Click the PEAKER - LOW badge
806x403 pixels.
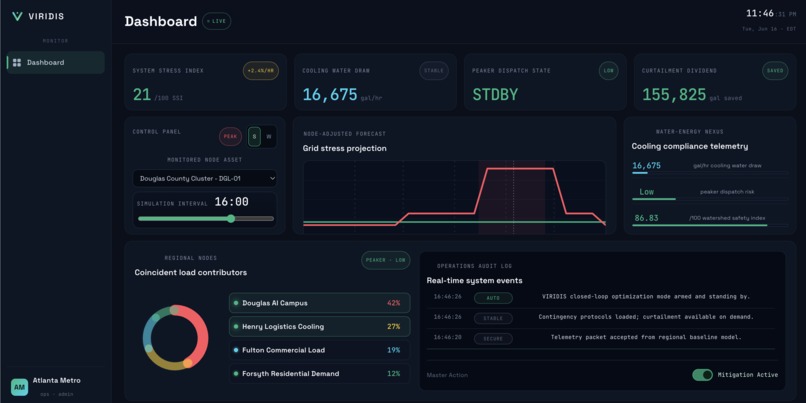386,260
